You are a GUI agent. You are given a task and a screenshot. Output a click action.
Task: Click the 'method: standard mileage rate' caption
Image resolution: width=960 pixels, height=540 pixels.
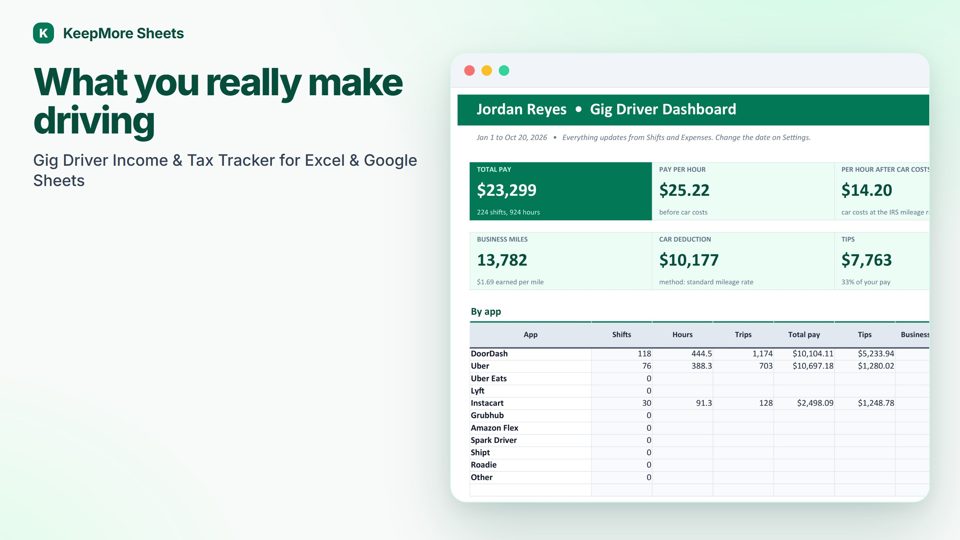tap(706, 282)
